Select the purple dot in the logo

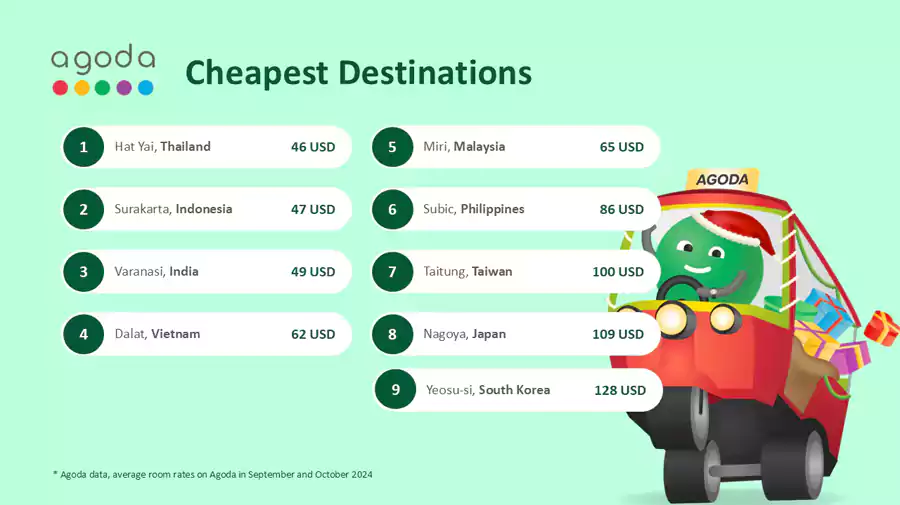(124, 88)
